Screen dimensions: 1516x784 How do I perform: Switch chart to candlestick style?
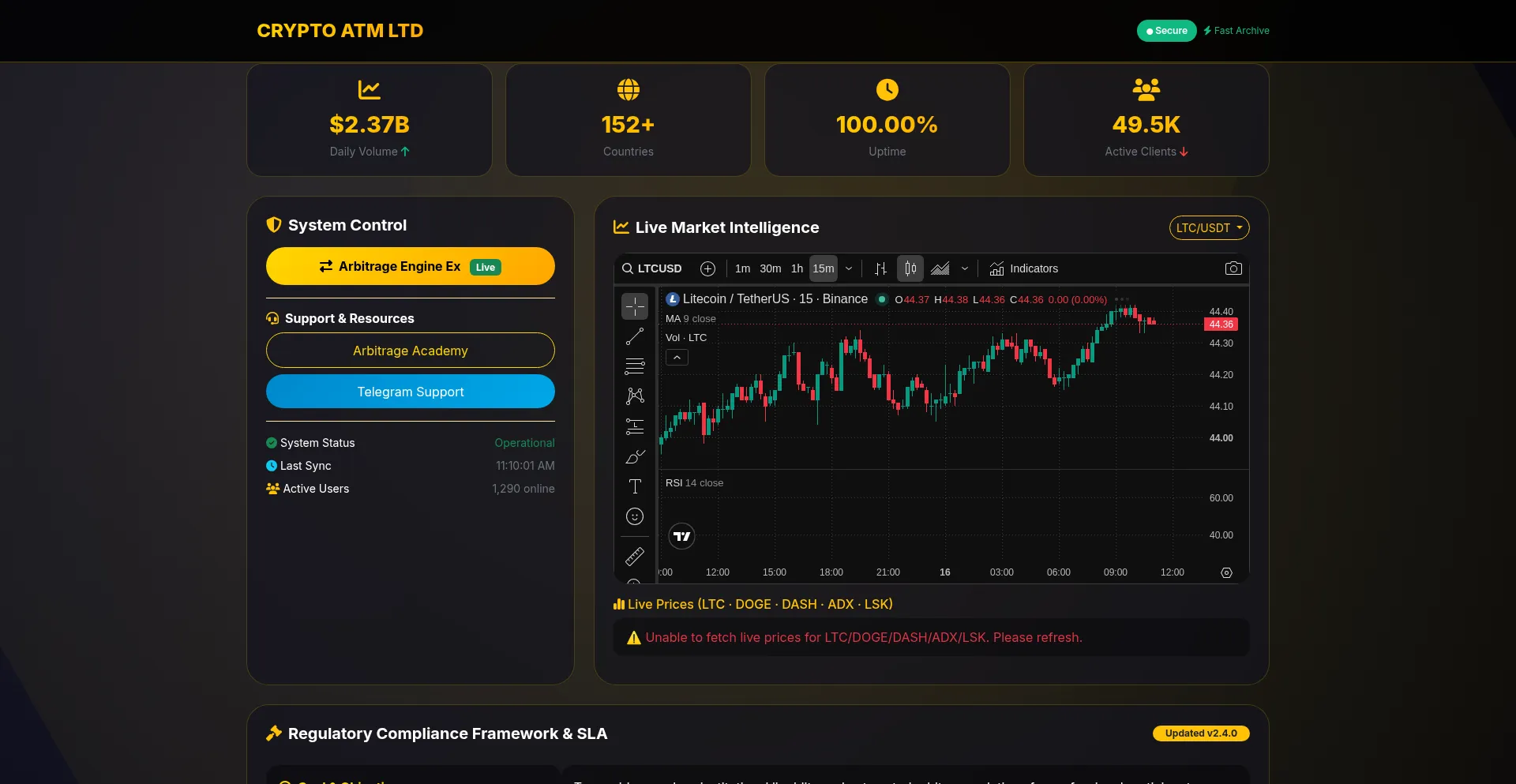(x=910, y=268)
